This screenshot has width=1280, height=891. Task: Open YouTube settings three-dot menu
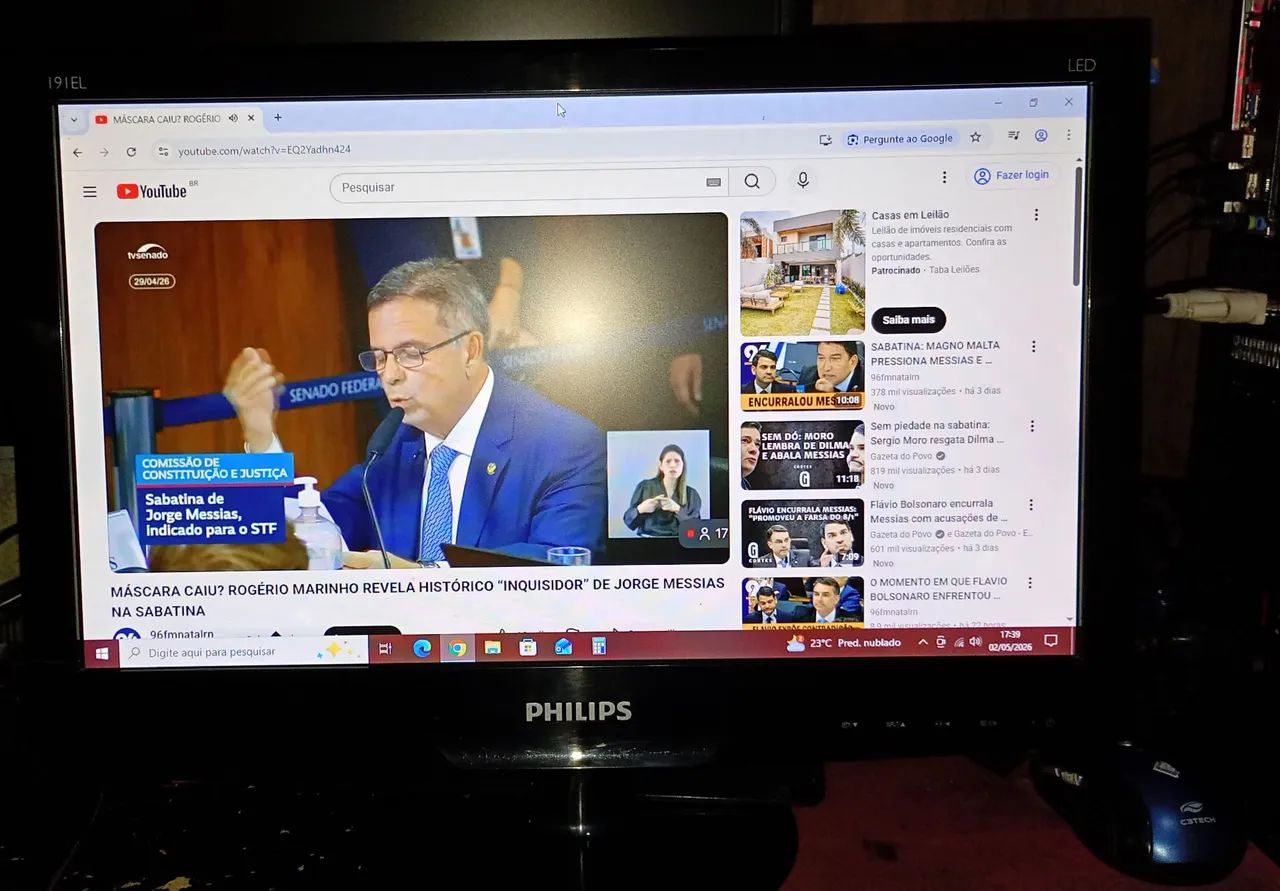click(x=944, y=177)
